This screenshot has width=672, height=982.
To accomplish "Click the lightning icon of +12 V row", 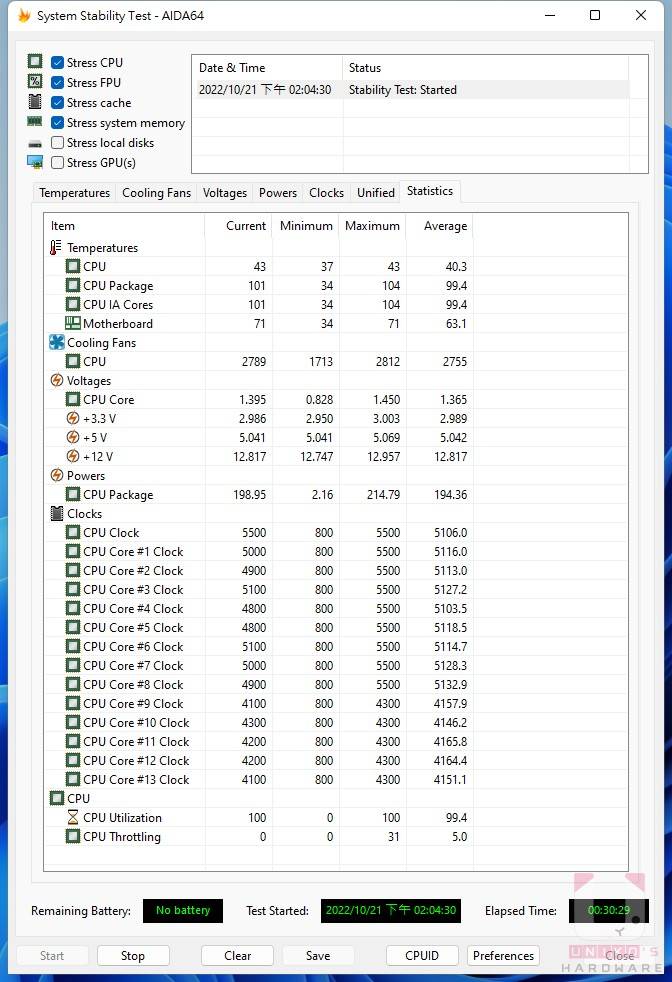I will [x=73, y=456].
